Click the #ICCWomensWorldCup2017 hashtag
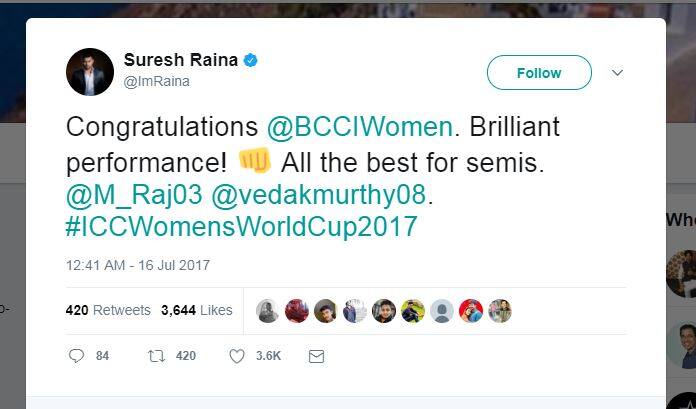The width and height of the screenshot is (696, 409). 241,226
